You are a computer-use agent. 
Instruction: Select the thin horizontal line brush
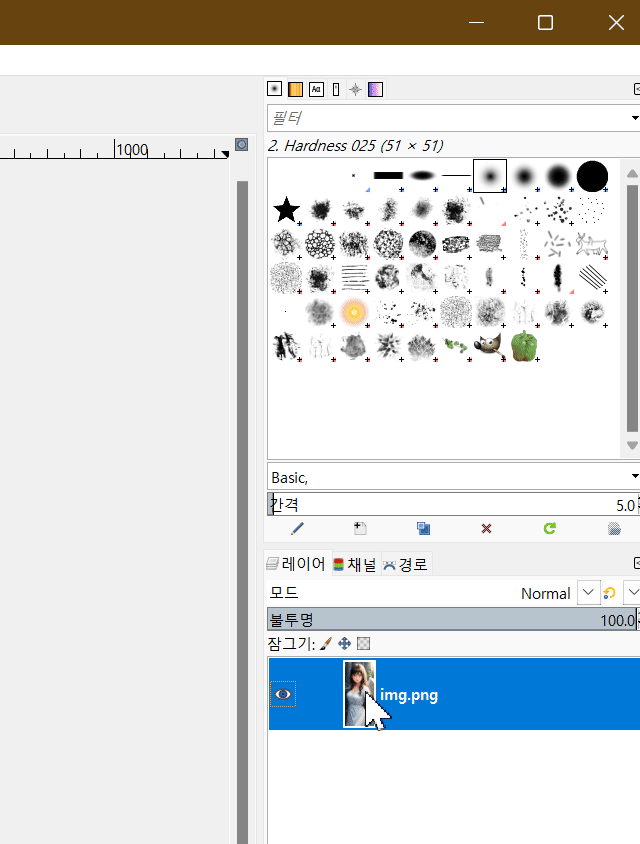coord(456,175)
